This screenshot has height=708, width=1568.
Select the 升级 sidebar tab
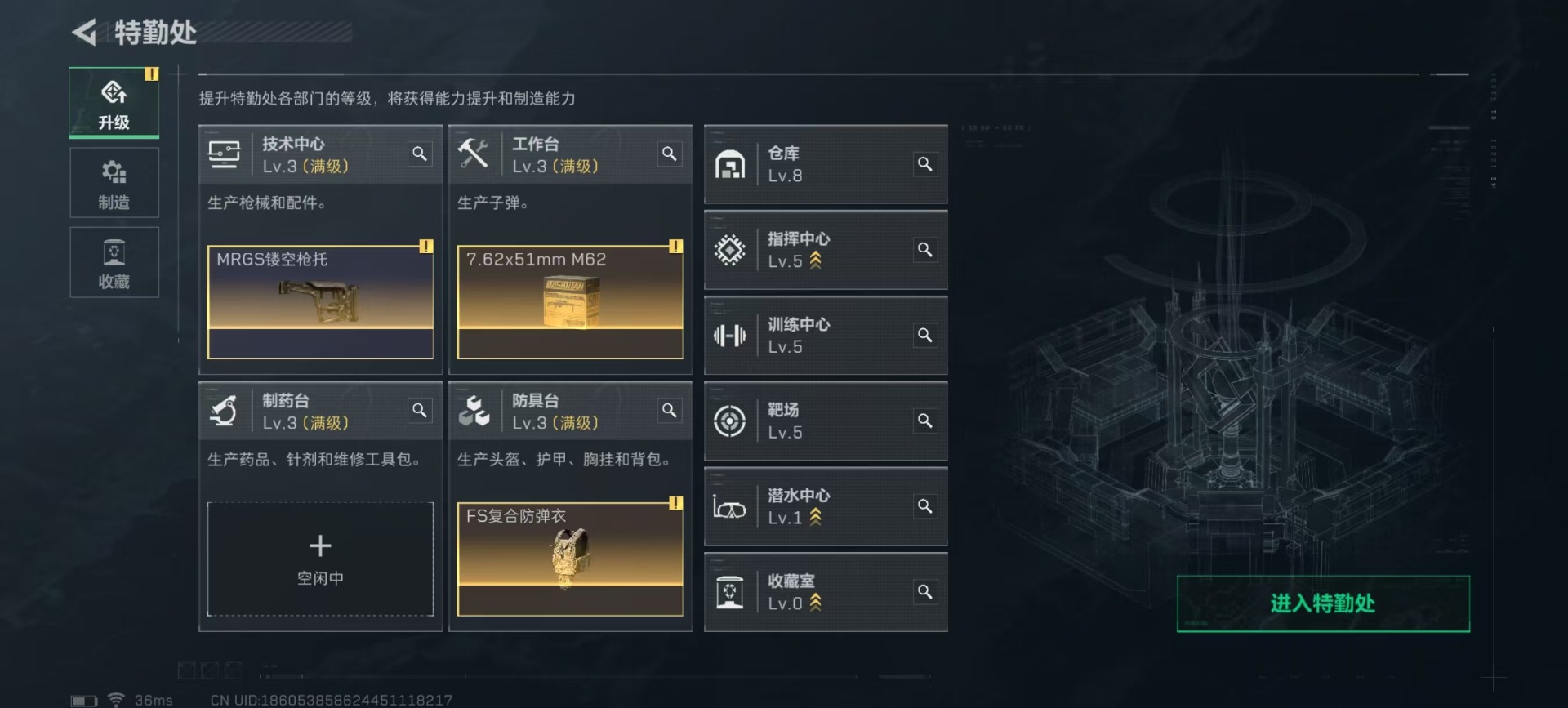114,103
